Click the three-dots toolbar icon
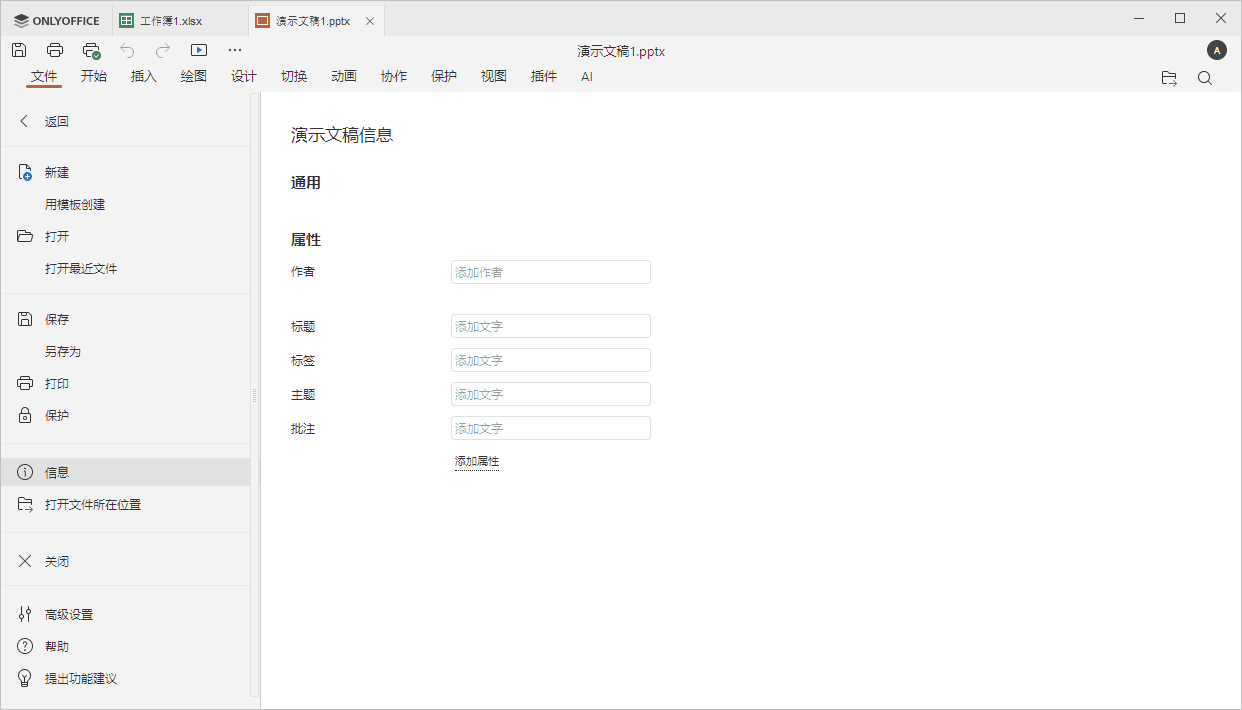 point(234,49)
